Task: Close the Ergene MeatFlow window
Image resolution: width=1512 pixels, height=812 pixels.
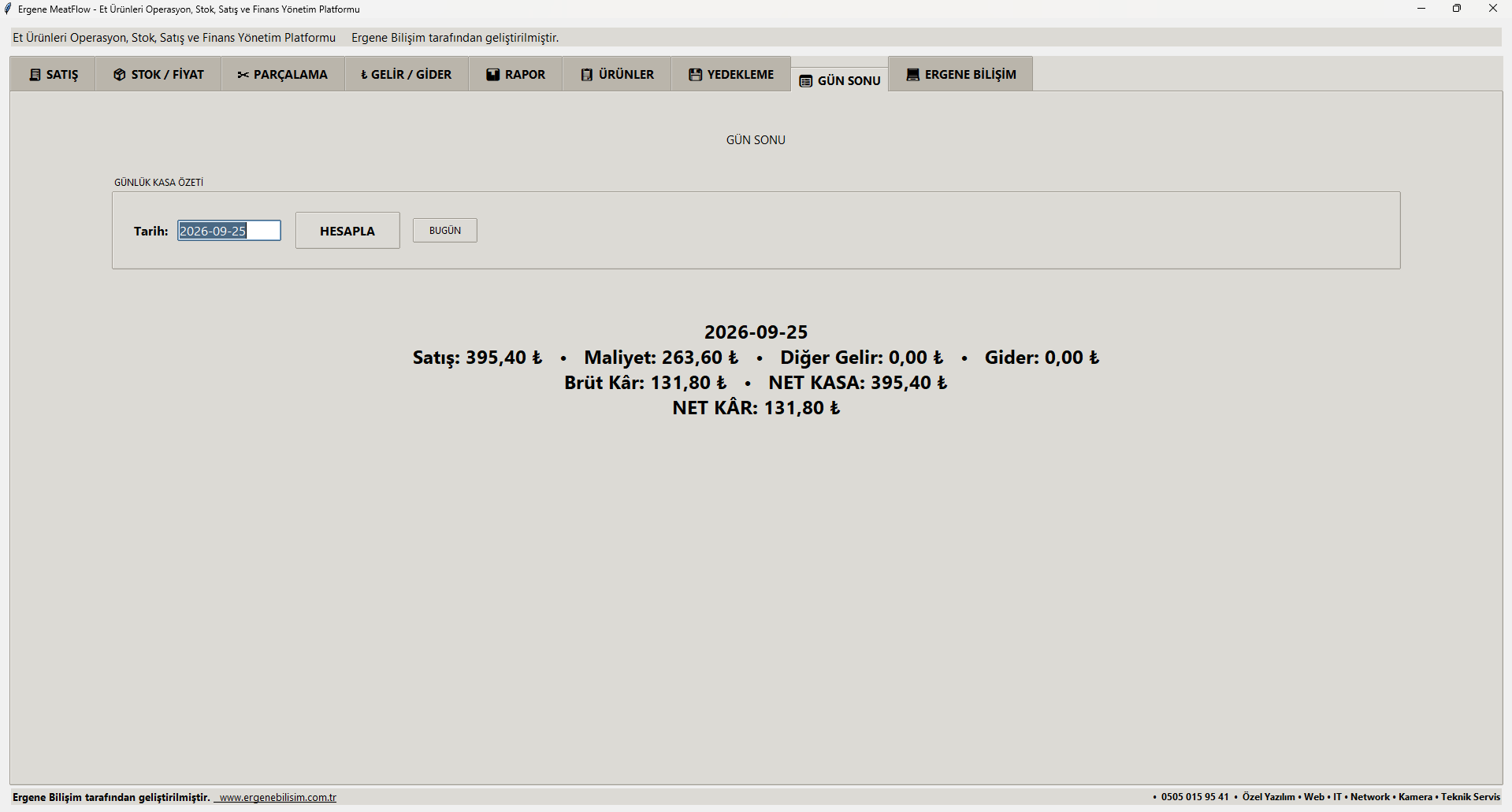Action: point(1492,9)
